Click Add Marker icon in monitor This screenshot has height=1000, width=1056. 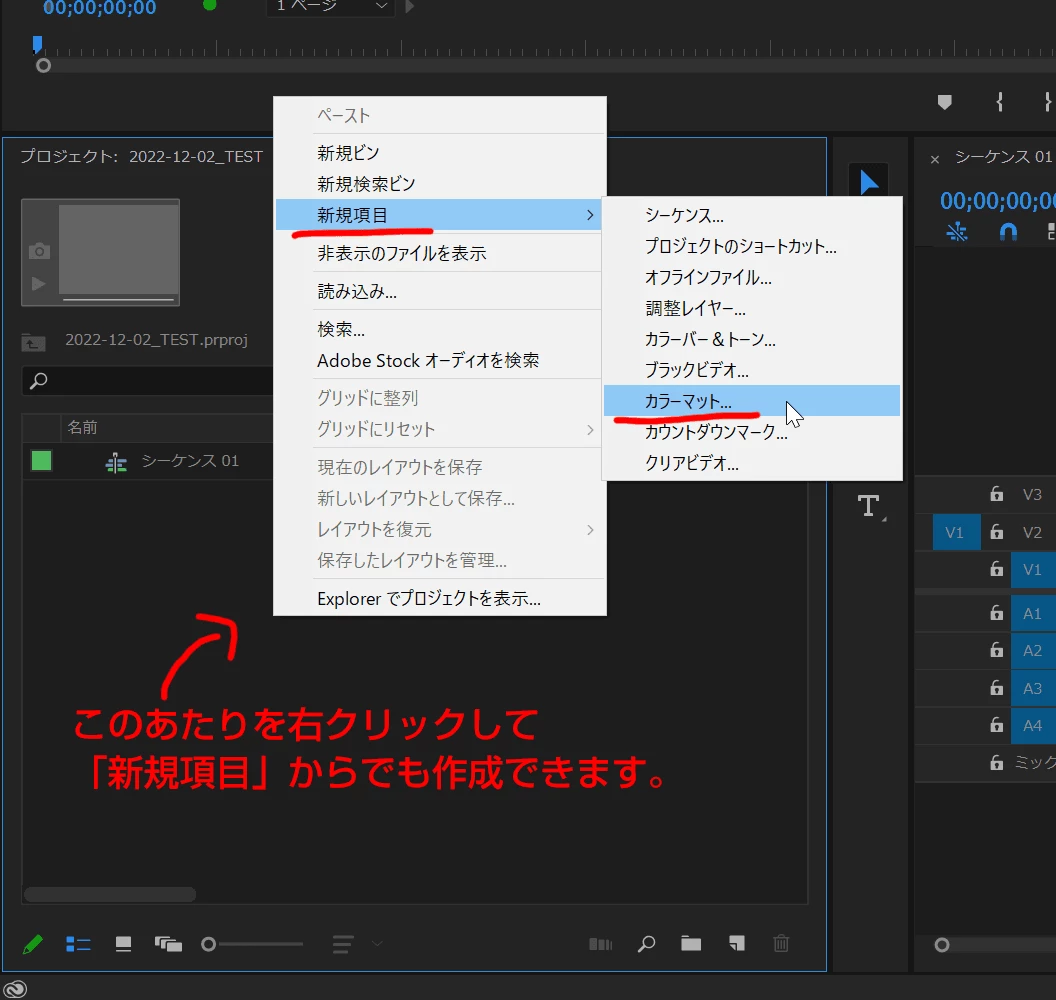point(945,102)
